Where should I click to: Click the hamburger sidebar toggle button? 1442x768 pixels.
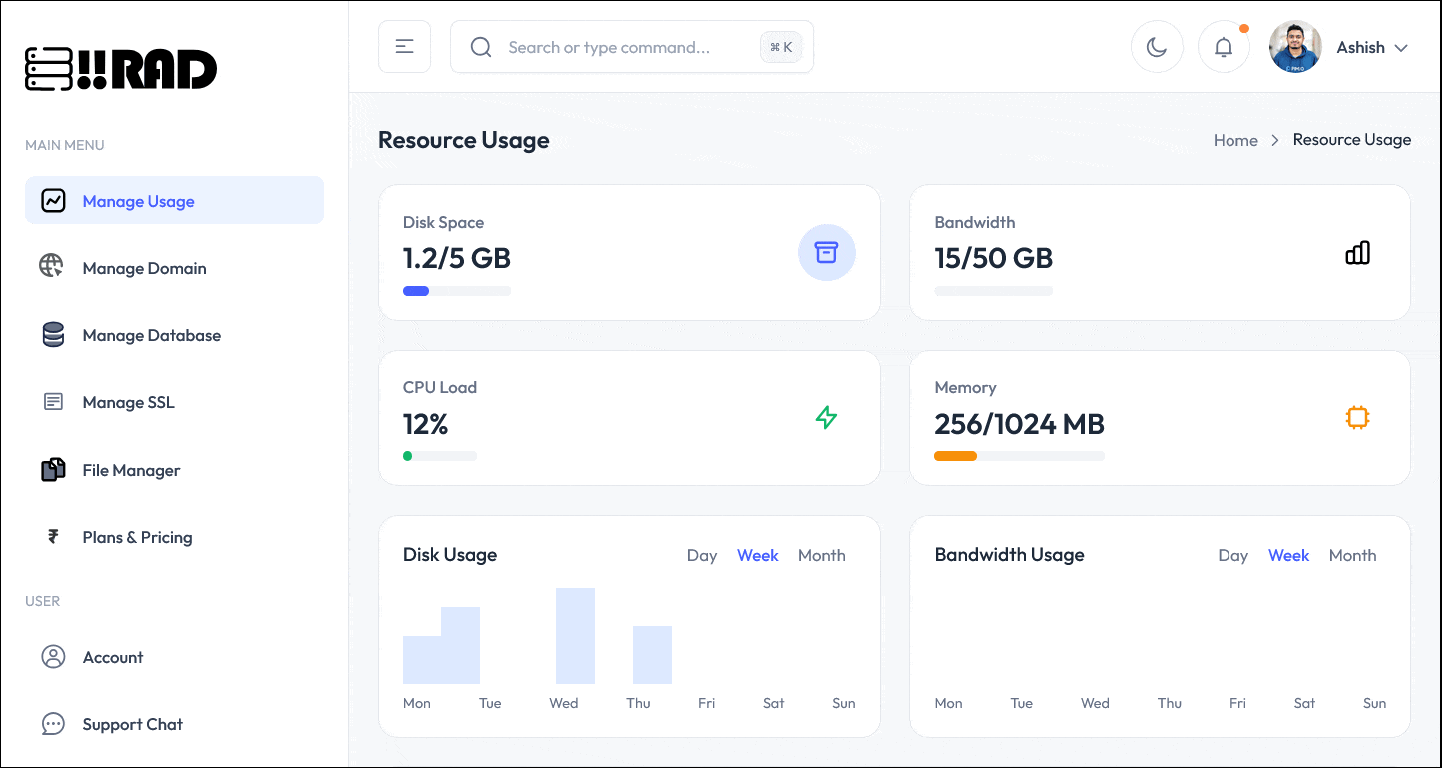[x=404, y=47]
